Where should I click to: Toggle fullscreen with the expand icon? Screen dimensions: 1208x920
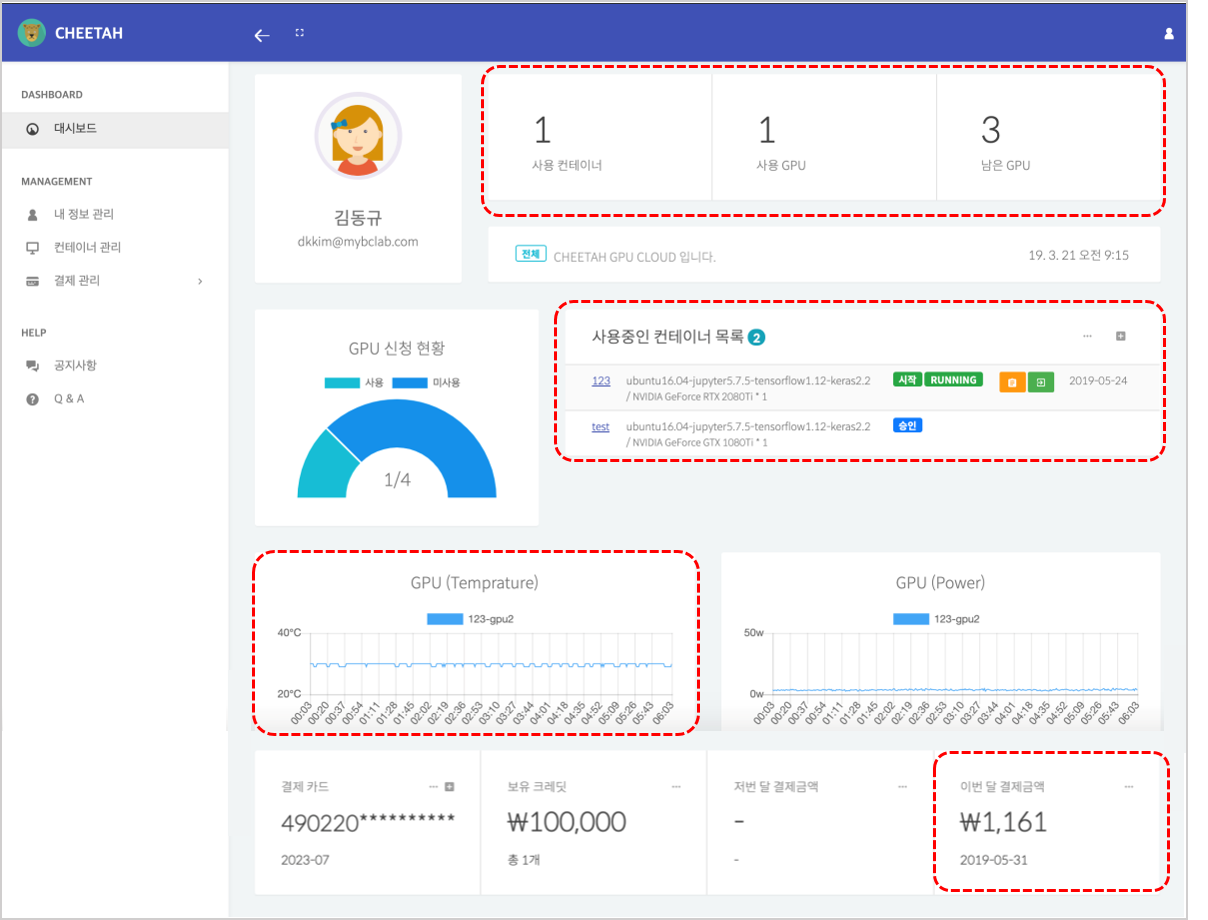tap(299, 33)
